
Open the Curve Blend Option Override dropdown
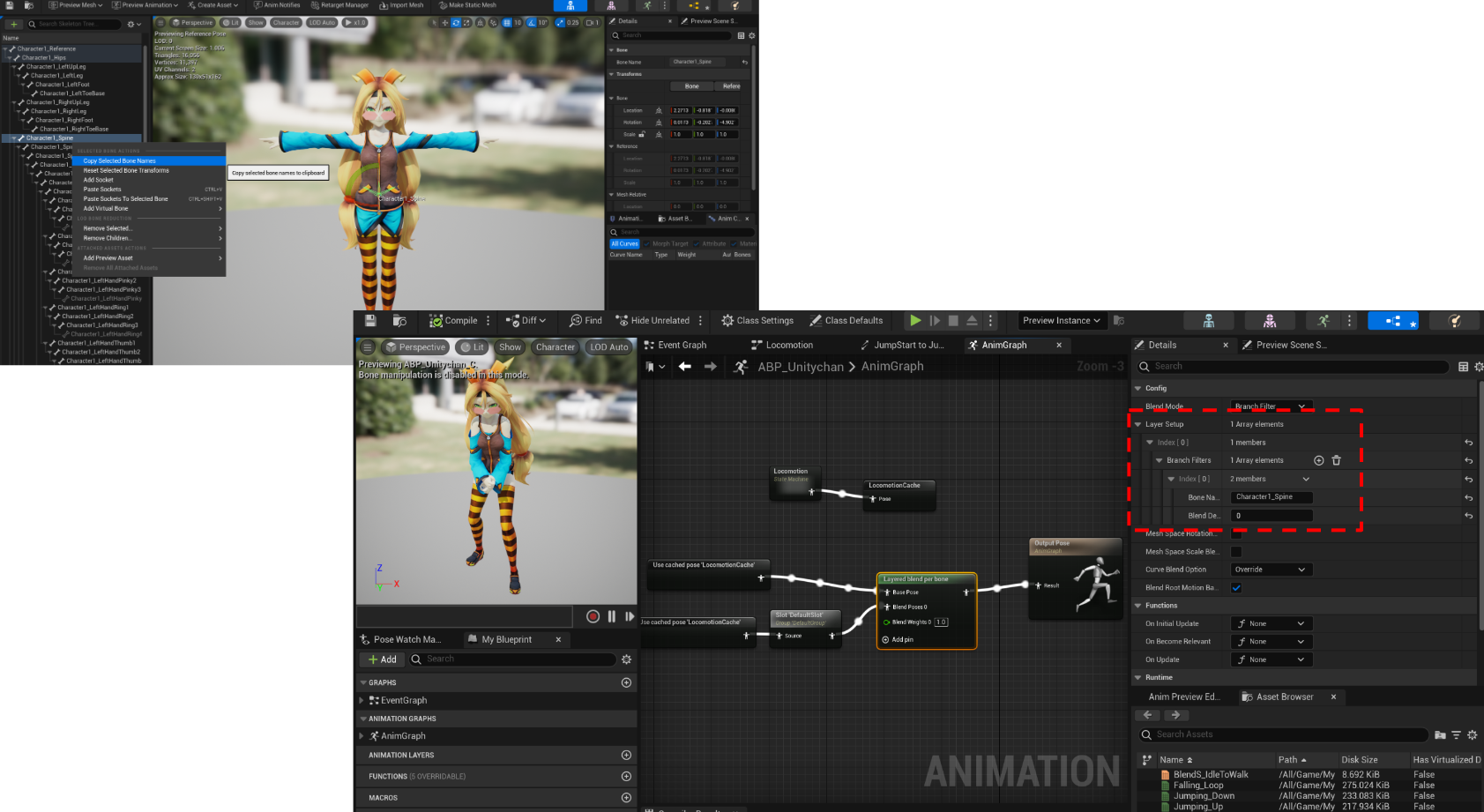(1271, 570)
